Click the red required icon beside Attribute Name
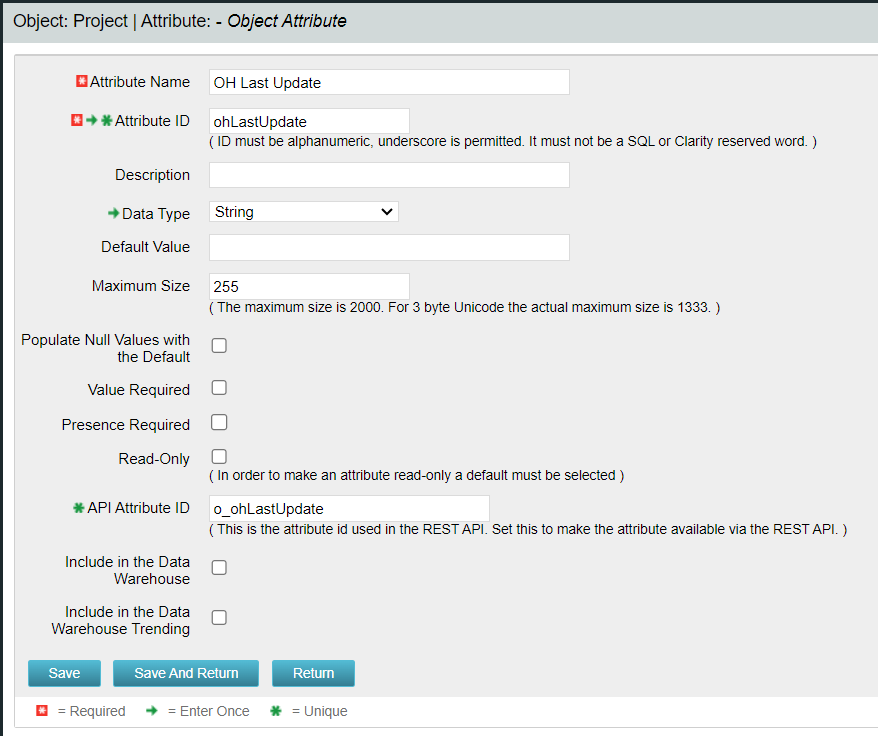The image size is (878, 736). pyautogui.click(x=82, y=82)
